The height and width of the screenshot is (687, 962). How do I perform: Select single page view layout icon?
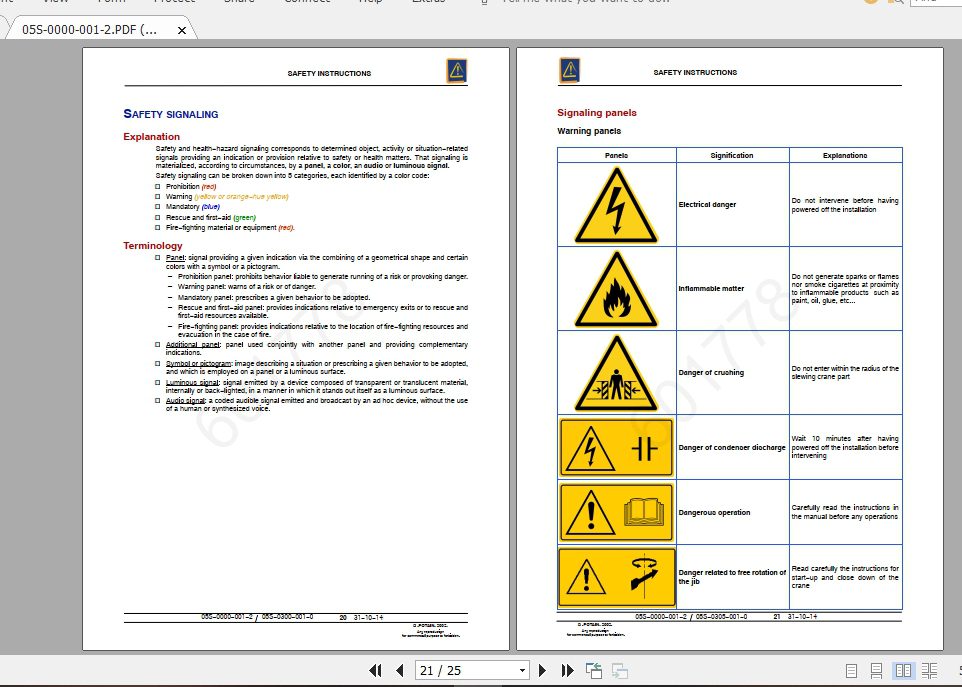[x=851, y=671]
